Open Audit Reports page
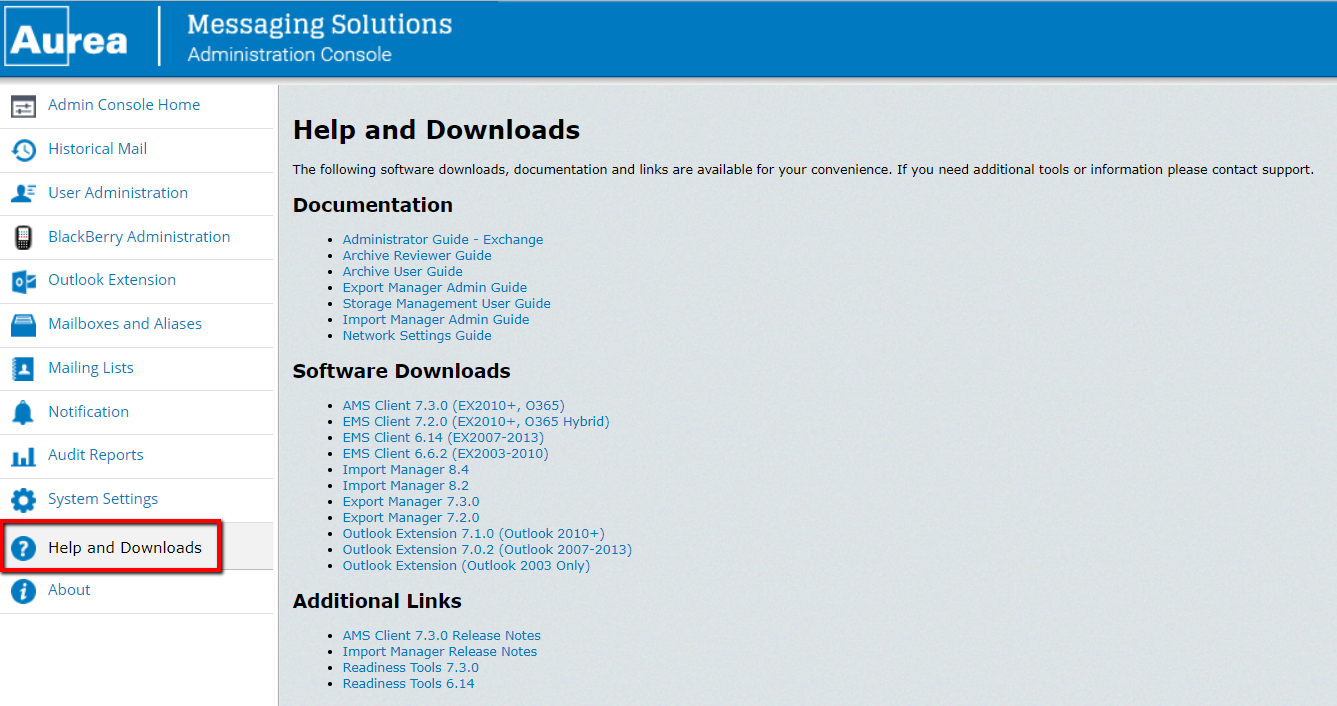 pyautogui.click(x=96, y=455)
